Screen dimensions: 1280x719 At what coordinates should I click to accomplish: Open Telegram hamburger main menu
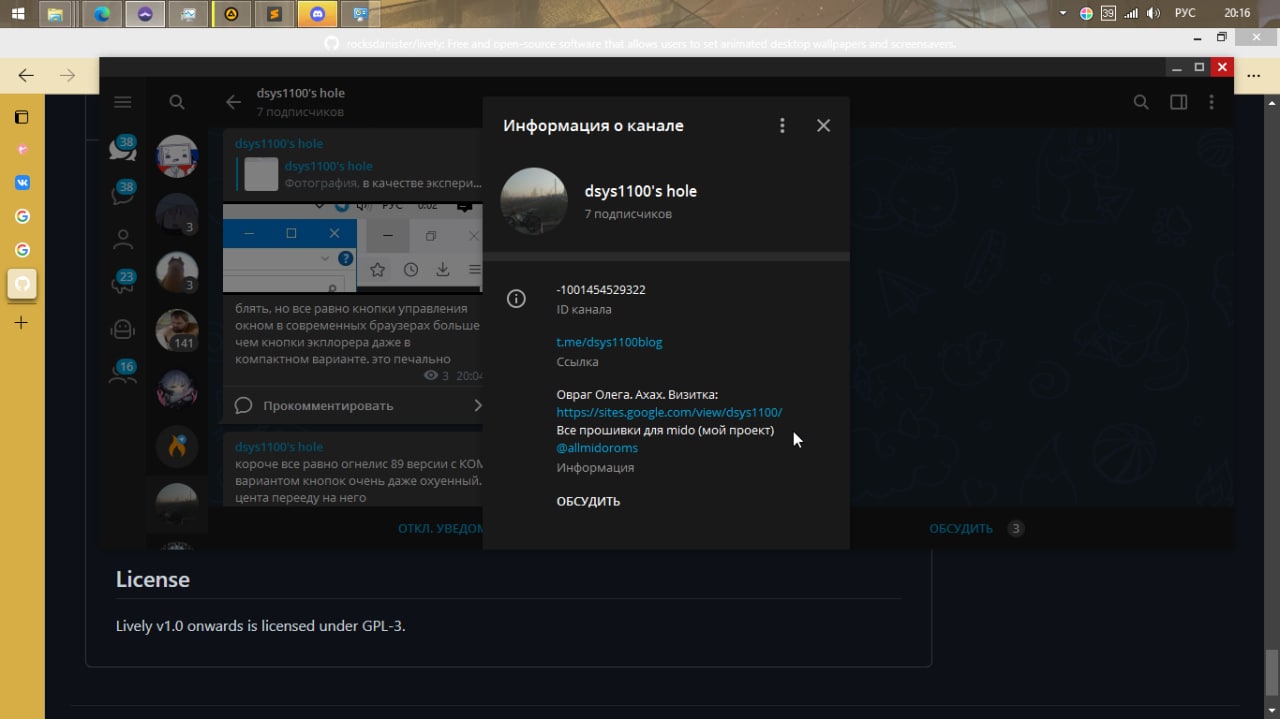pos(123,102)
